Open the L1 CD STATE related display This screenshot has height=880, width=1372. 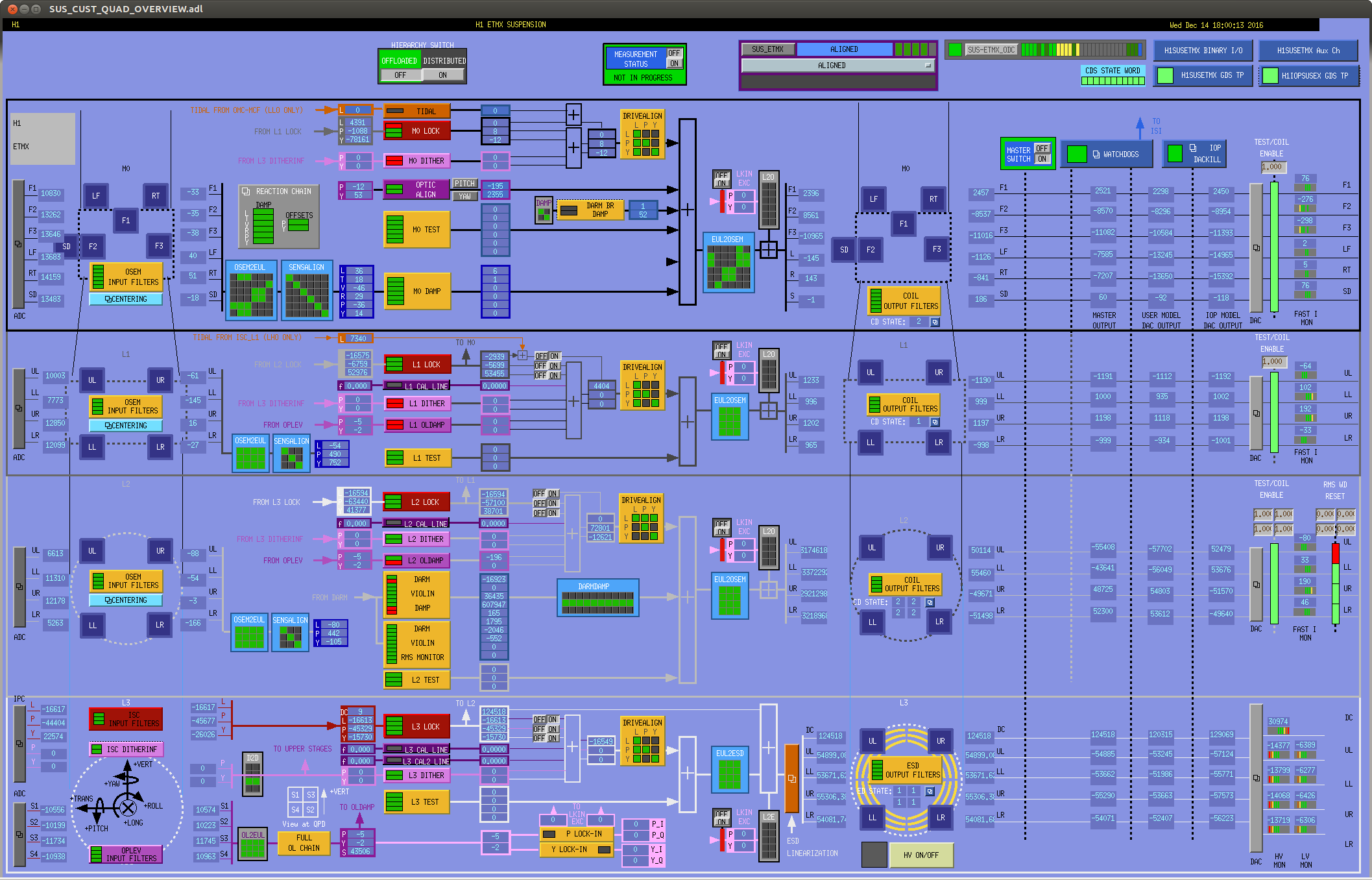click(x=935, y=422)
